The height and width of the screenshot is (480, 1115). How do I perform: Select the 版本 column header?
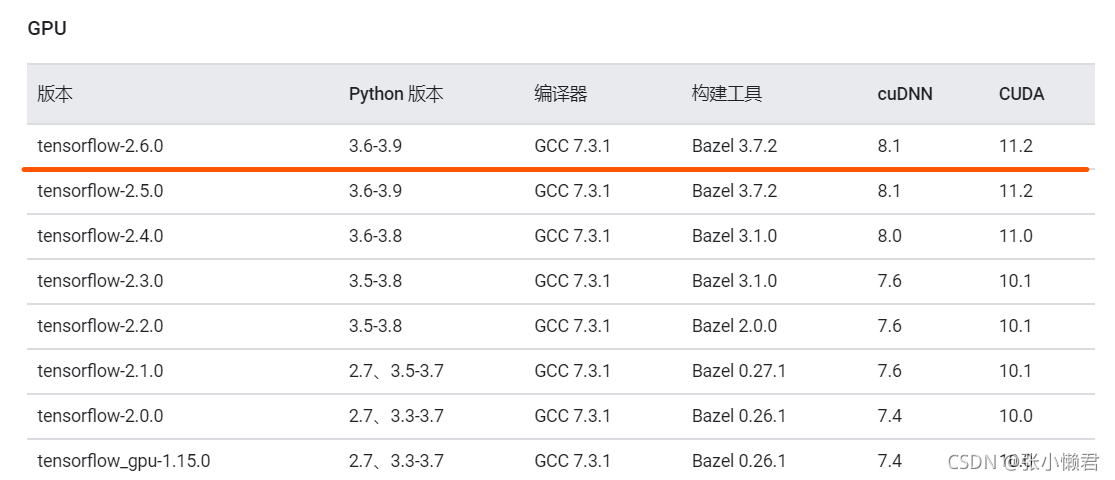(x=55, y=94)
